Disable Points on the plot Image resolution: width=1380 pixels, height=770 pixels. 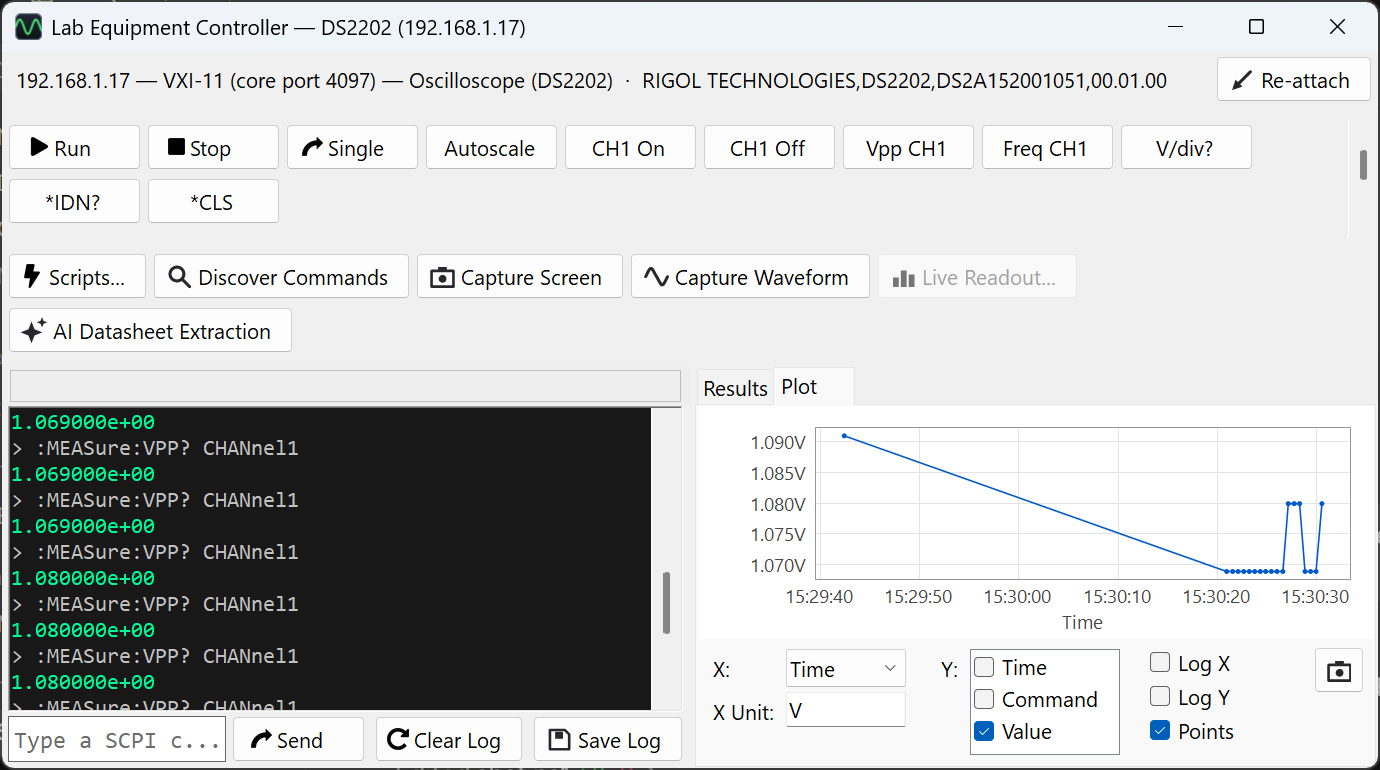click(1160, 730)
